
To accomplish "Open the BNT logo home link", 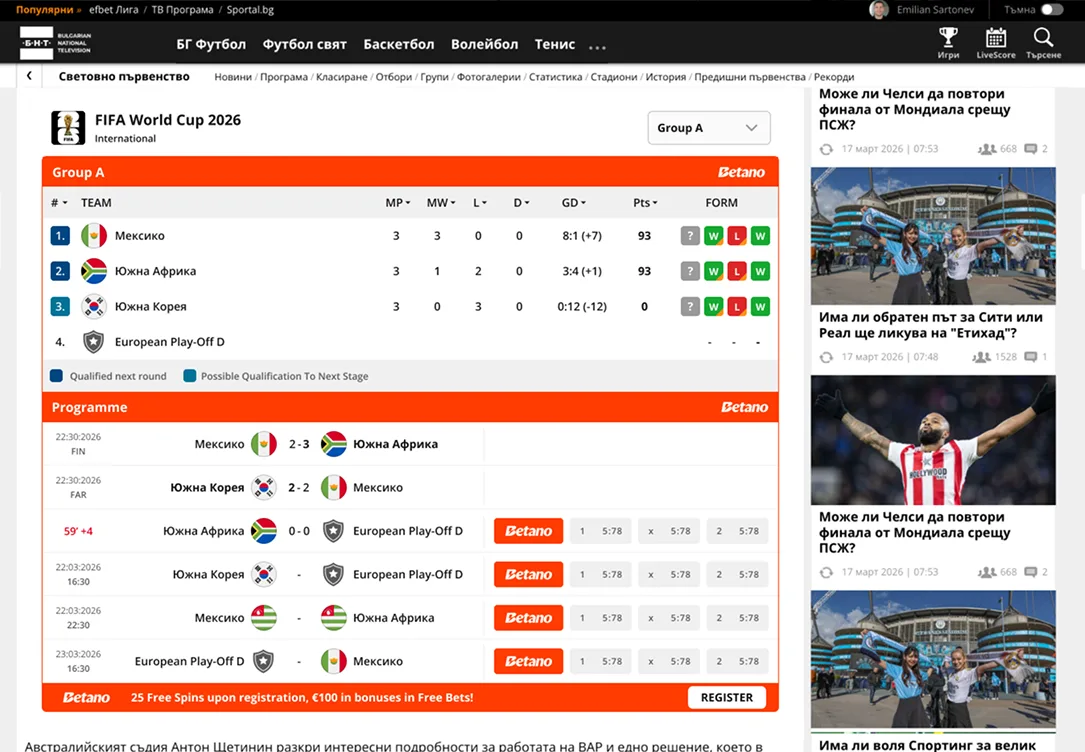I will [x=55, y=43].
